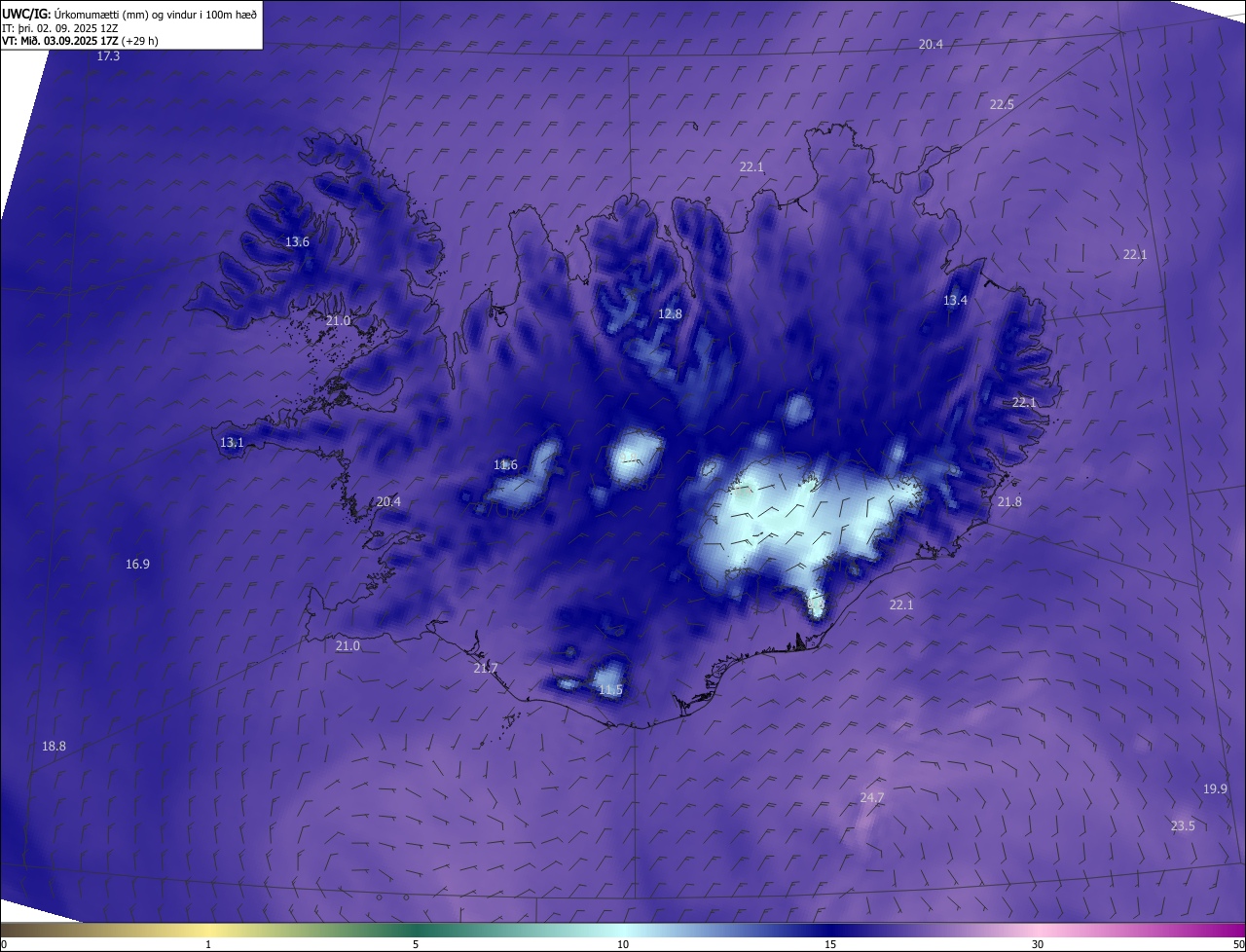Click the 22.5 value label

(1002, 104)
